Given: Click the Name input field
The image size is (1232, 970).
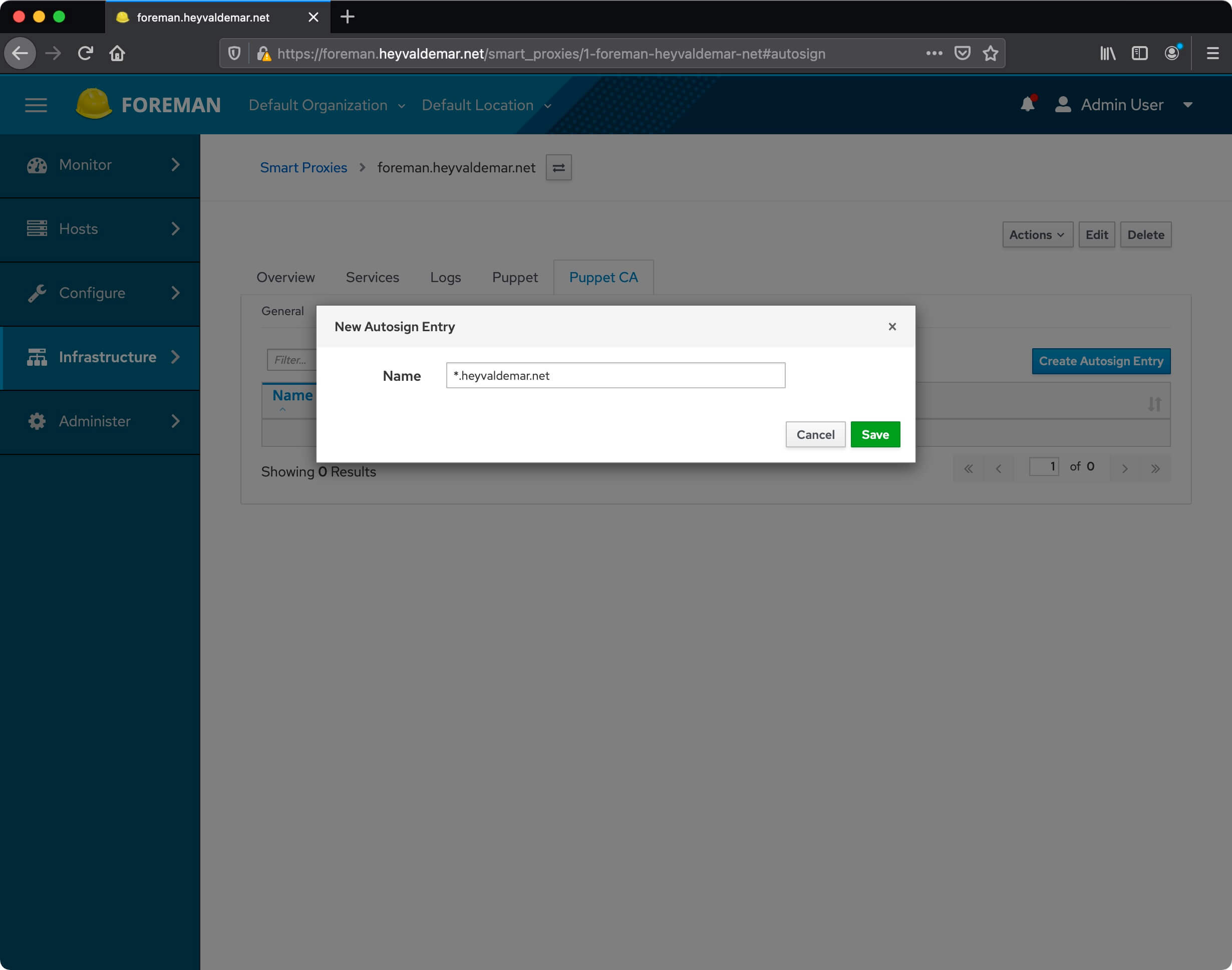Looking at the screenshot, I should (x=615, y=375).
